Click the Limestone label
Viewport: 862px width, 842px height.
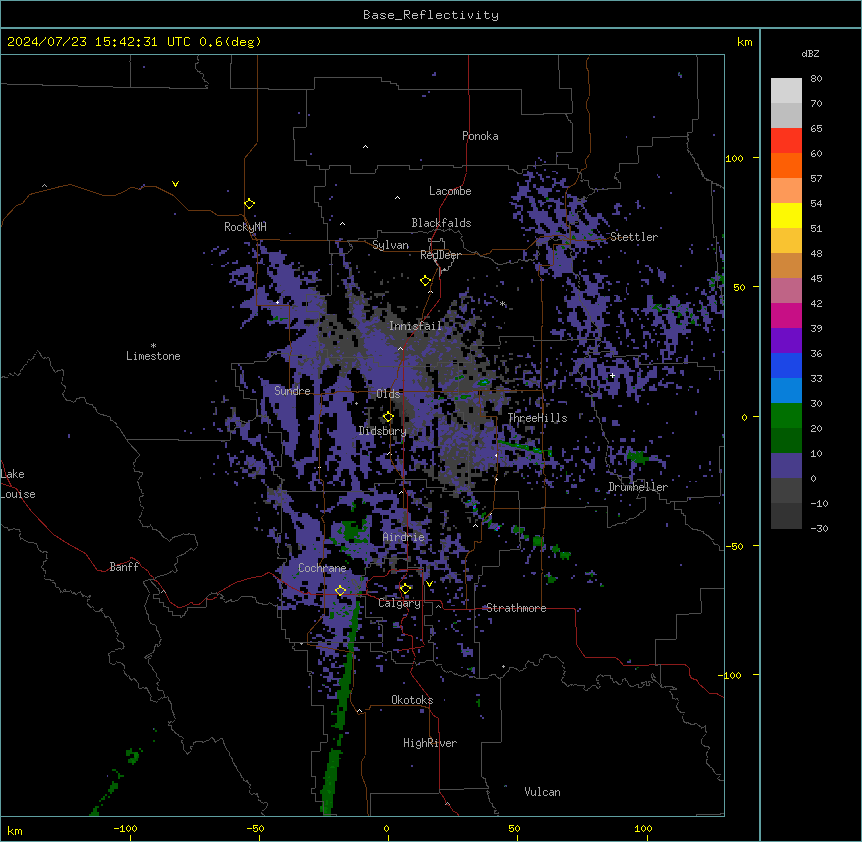pyautogui.click(x=153, y=356)
